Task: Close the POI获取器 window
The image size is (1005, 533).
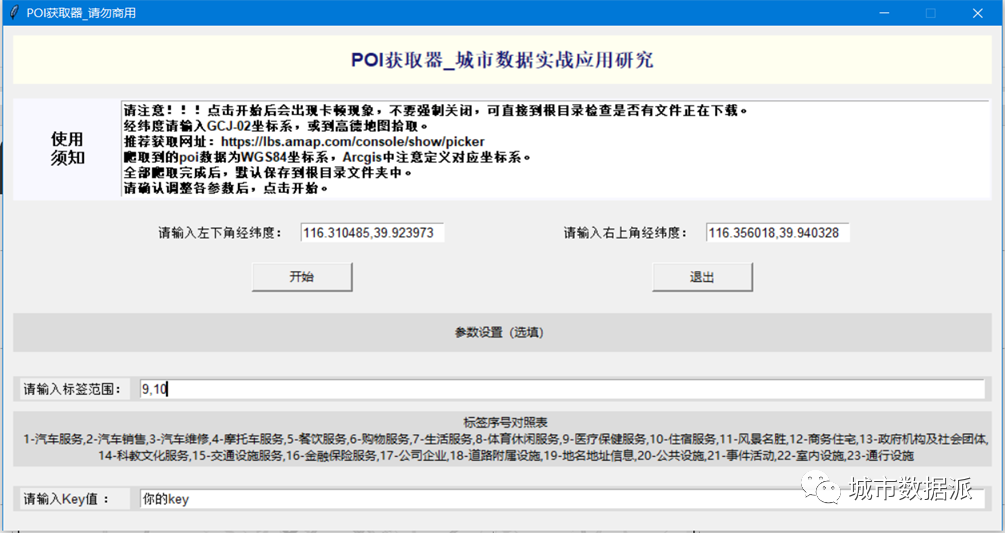Action: coord(977,13)
